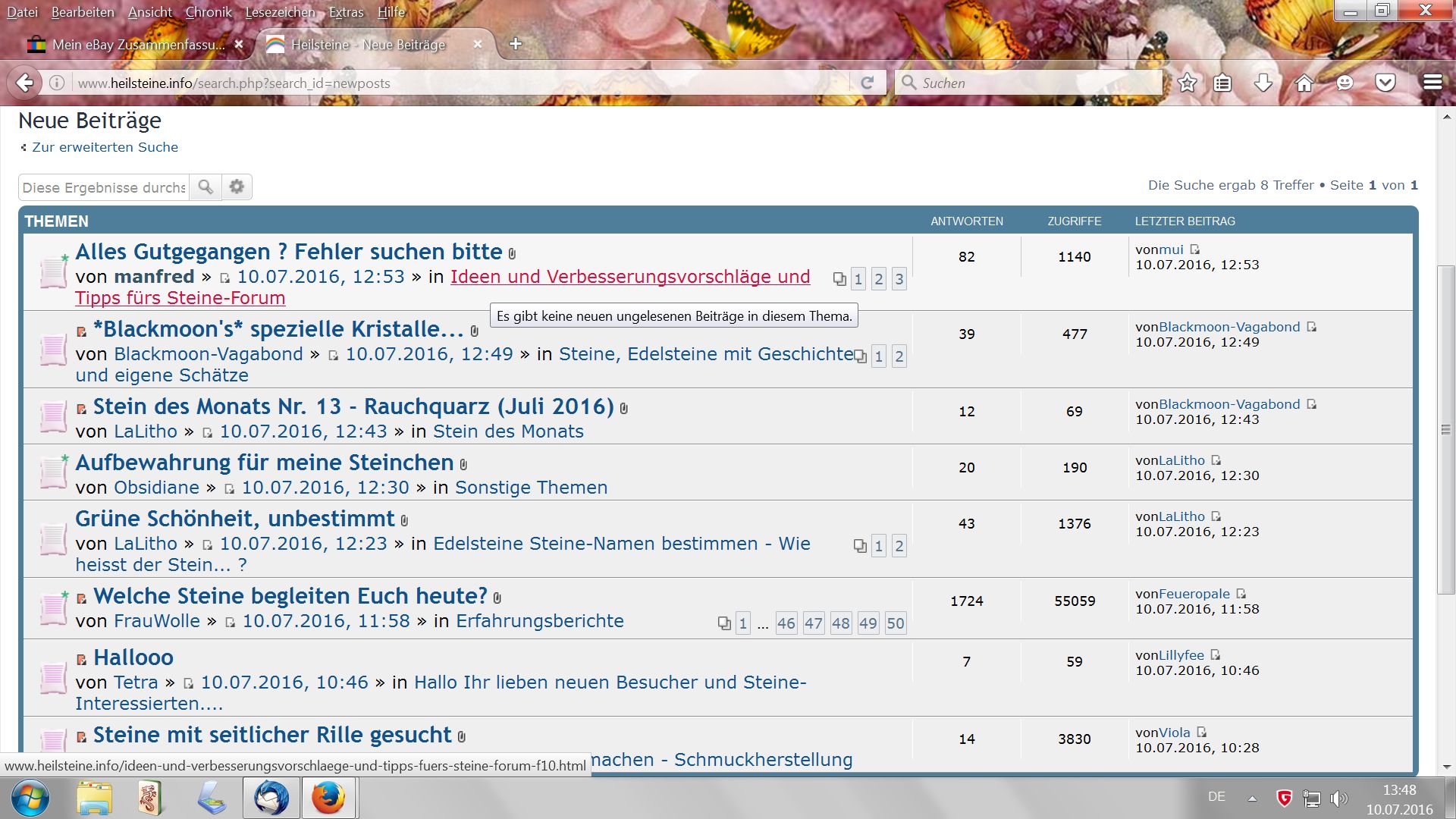The height and width of the screenshot is (819, 1456).
Task: Click the Pocket icon in toolbar
Action: [x=1385, y=83]
